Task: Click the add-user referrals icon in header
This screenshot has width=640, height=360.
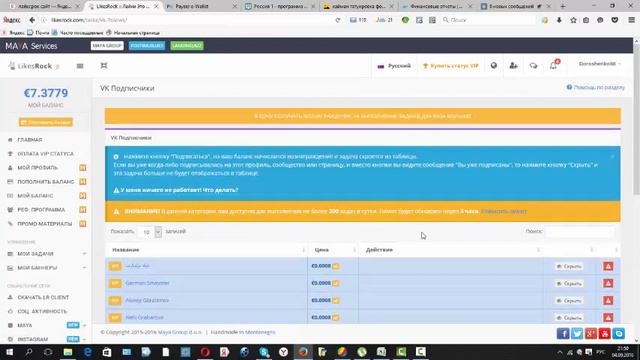Action: tap(513, 65)
